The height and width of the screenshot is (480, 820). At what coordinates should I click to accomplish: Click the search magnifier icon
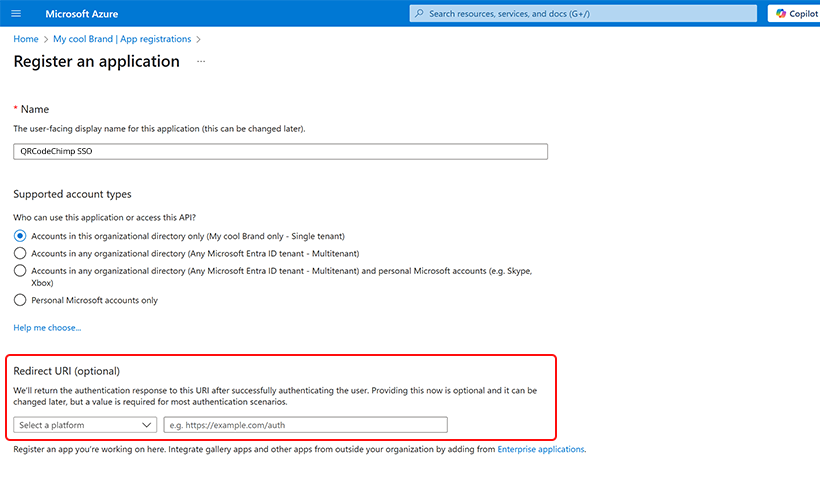[419, 14]
